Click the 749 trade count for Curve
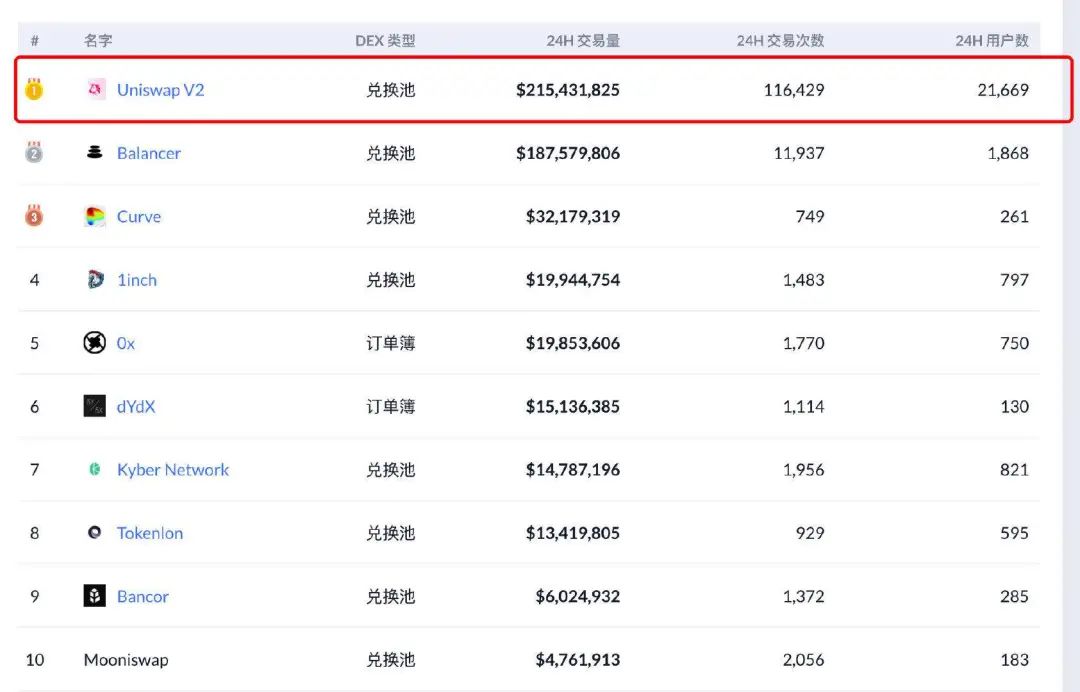The height and width of the screenshot is (692, 1080). coord(810,216)
